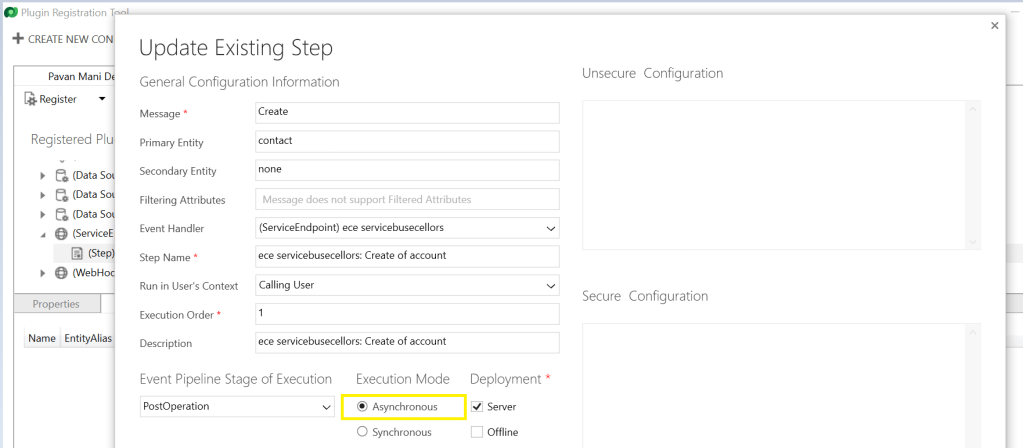Select the Synchronous execution mode
The width and height of the screenshot is (1023, 448).
coord(362,432)
